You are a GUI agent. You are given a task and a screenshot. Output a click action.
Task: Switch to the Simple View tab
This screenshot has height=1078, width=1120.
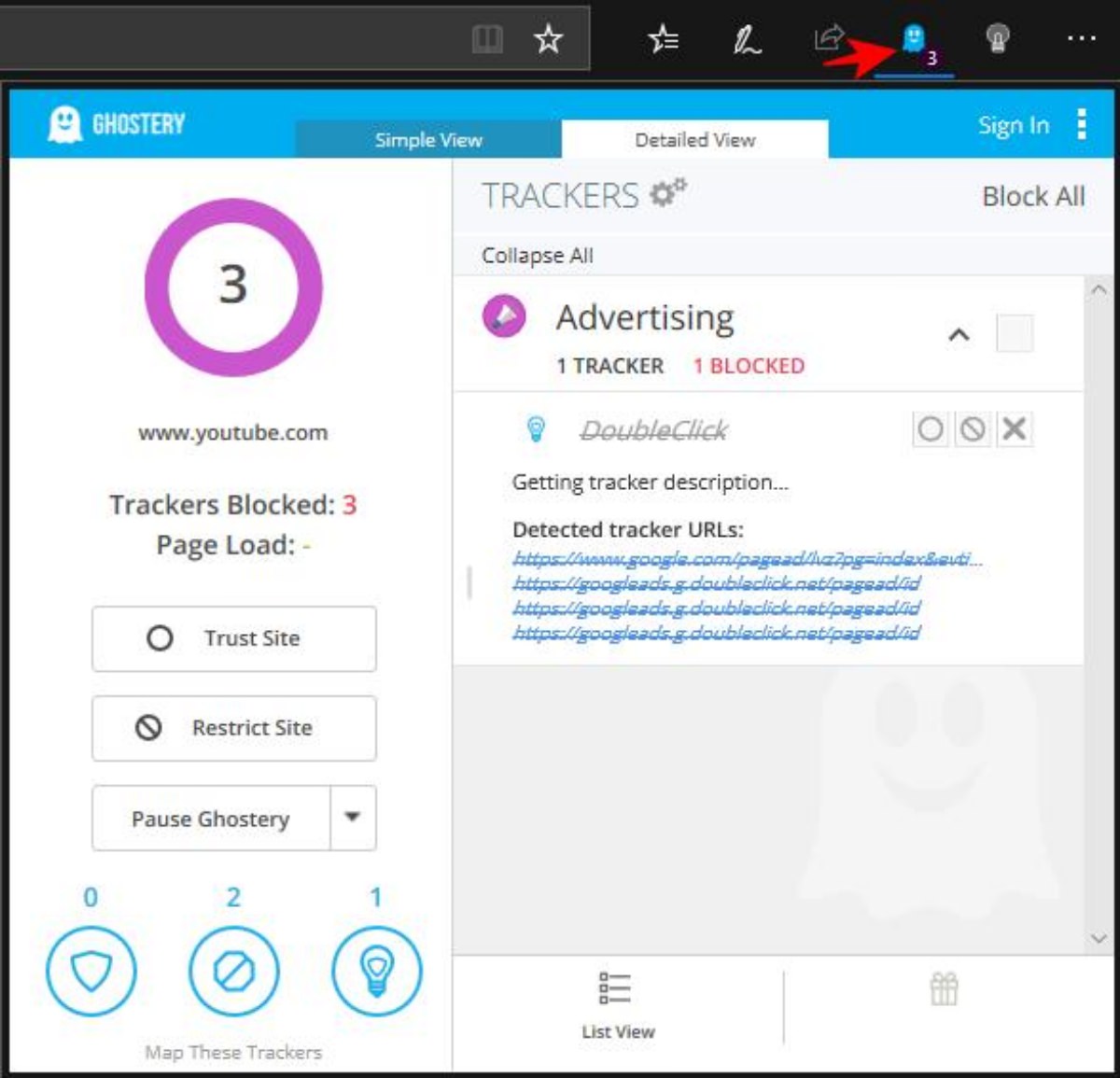point(428,140)
